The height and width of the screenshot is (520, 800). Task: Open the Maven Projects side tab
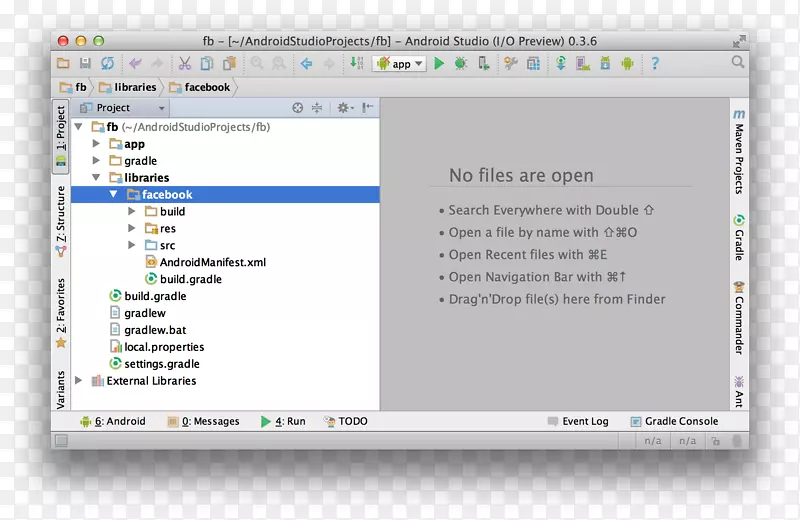click(739, 152)
